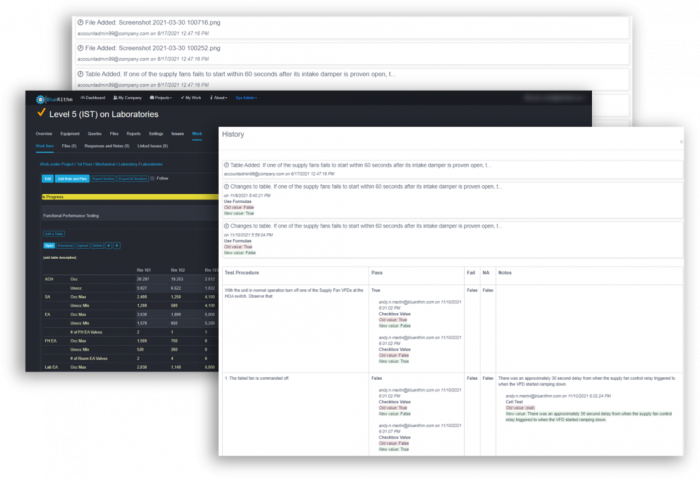The width and height of the screenshot is (700, 479).
Task: Select the Work tab
Action: point(197,133)
